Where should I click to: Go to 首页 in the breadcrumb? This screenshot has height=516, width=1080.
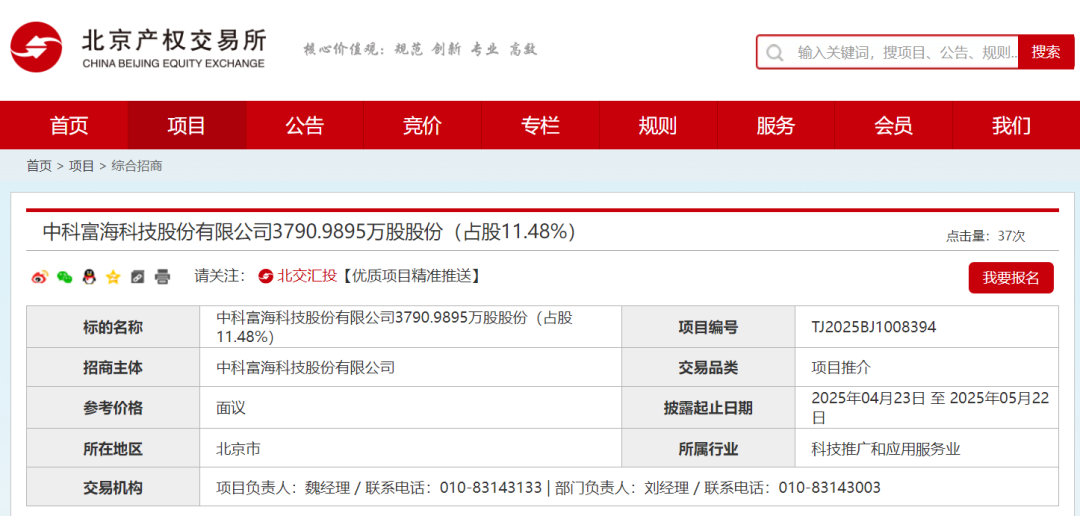pyautogui.click(x=39, y=166)
